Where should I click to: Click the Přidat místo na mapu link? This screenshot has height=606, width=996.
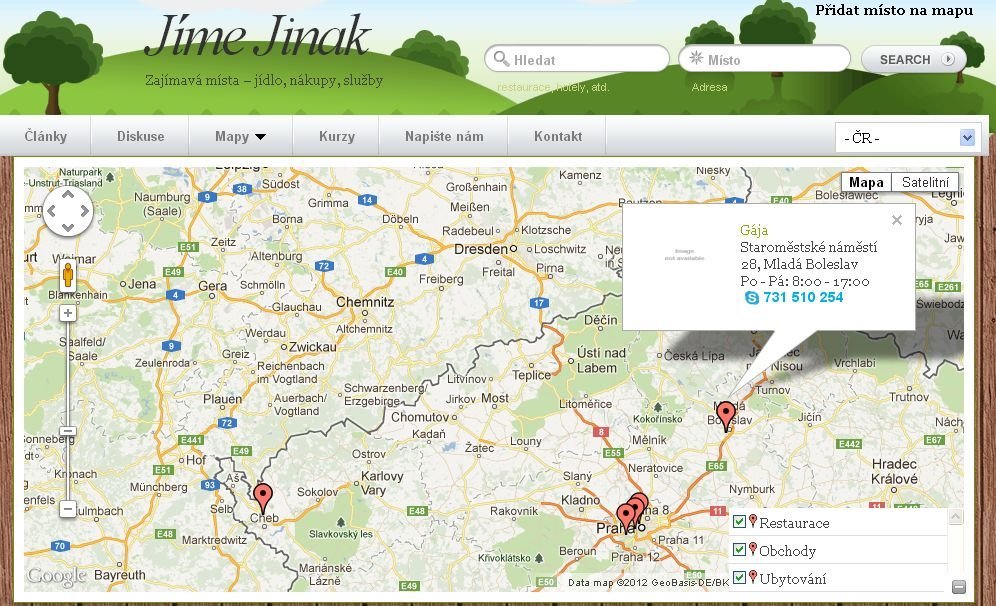[x=894, y=11]
